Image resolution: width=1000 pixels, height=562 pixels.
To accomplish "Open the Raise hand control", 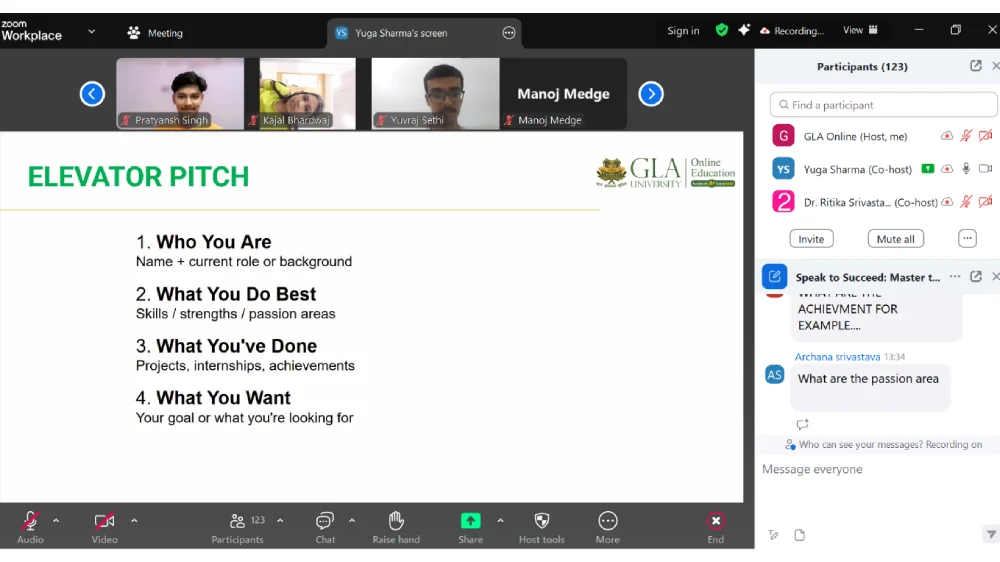I will click(396, 521).
